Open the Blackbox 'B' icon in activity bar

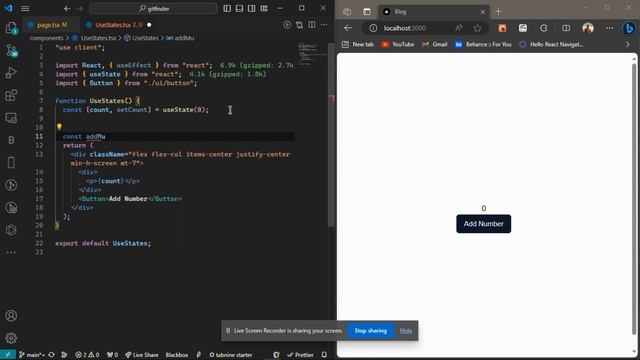click(11, 140)
